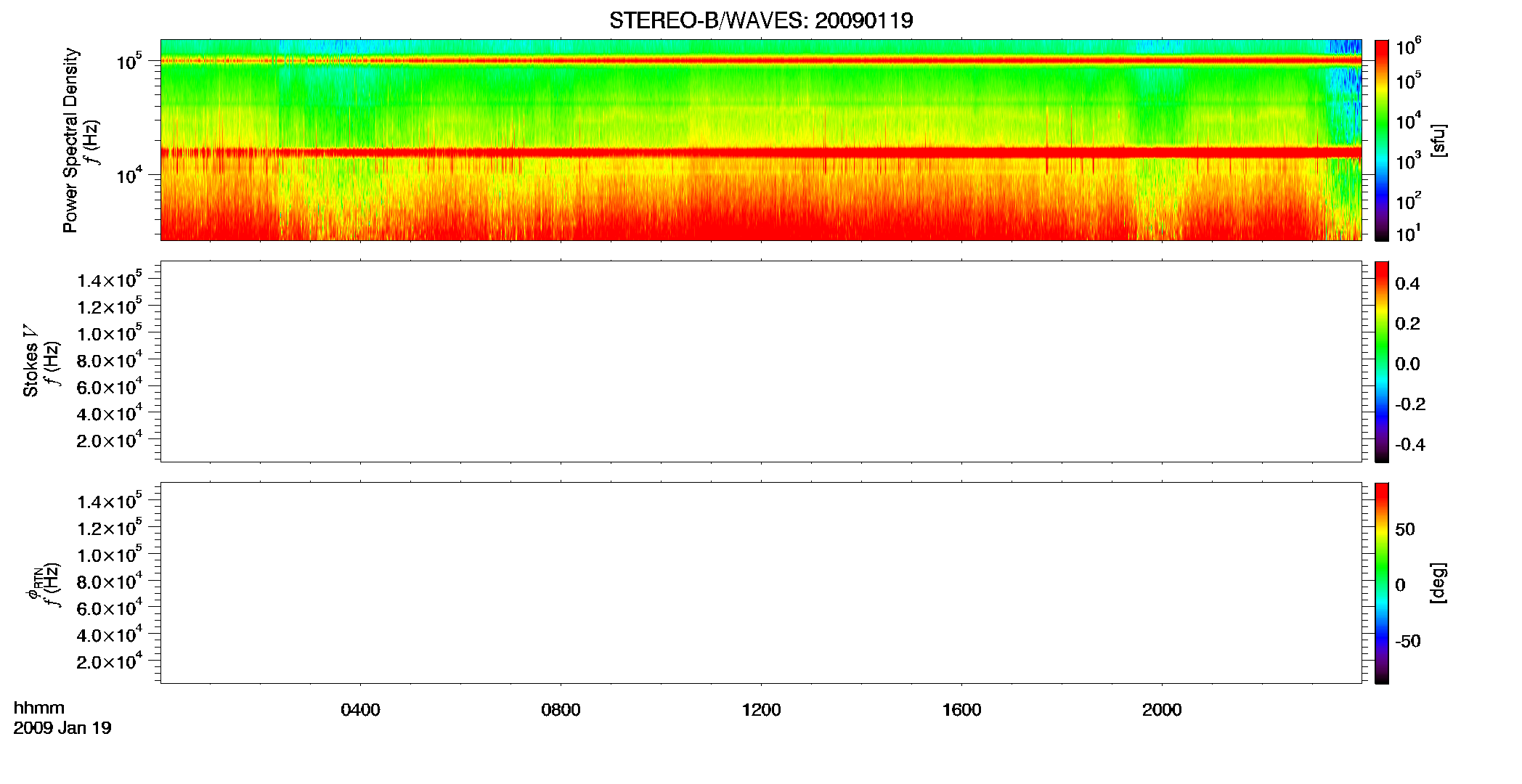
Task: Click the hhmm time format label
Action: [39, 709]
